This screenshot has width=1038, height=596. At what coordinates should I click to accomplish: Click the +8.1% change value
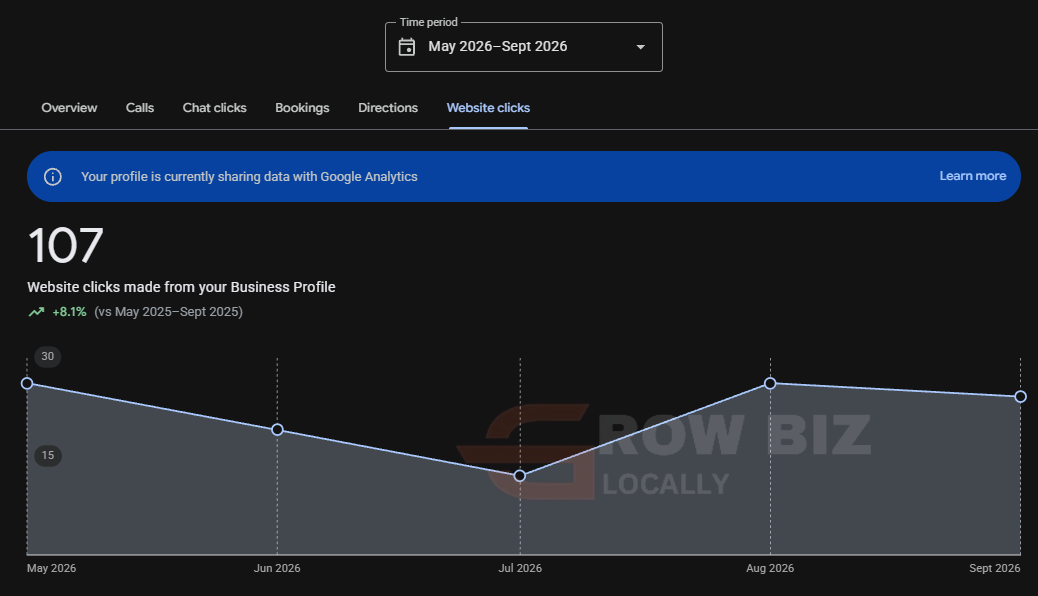pos(70,311)
